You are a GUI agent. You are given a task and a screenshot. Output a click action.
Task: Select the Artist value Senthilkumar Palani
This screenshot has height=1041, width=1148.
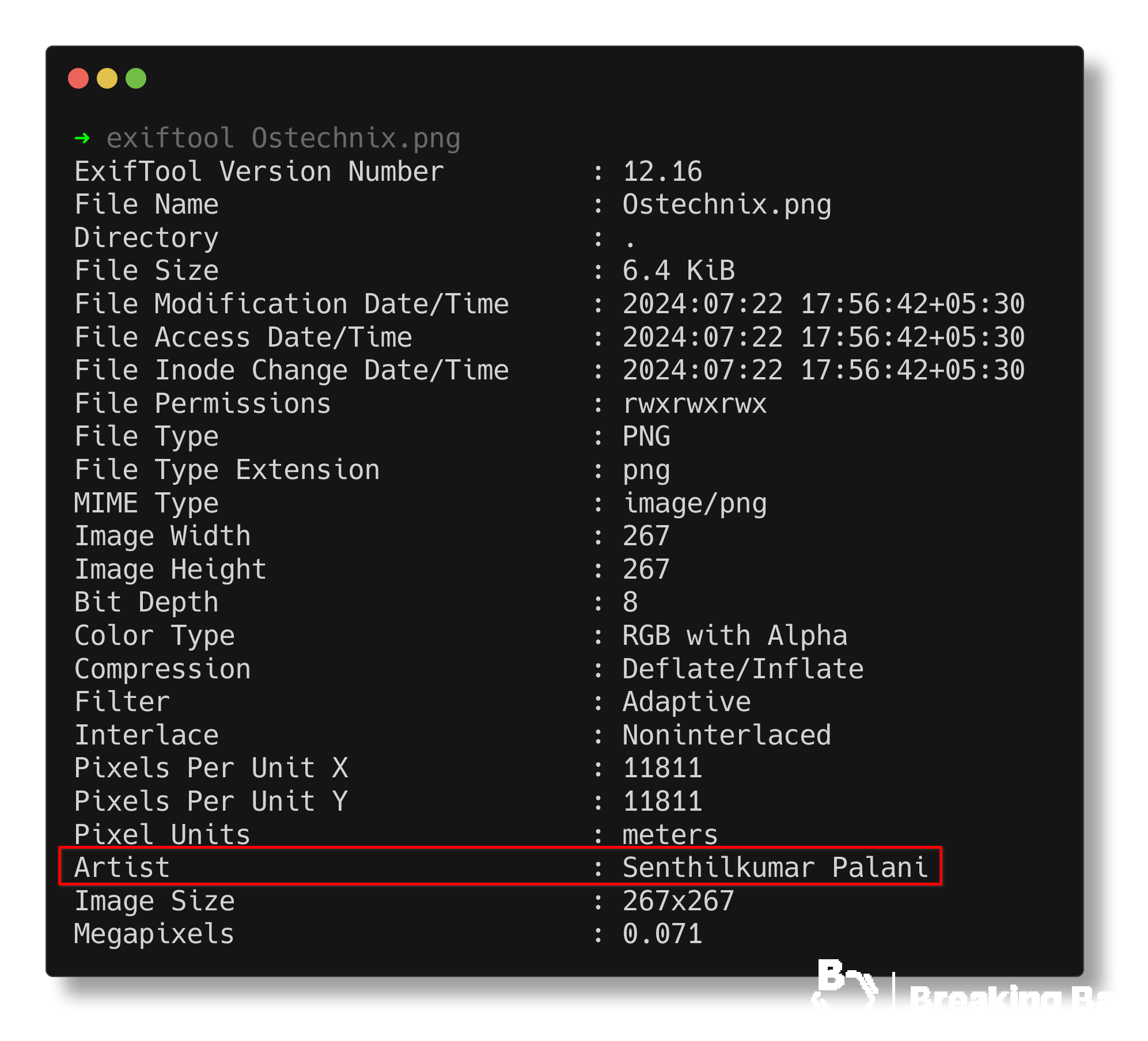point(775,868)
